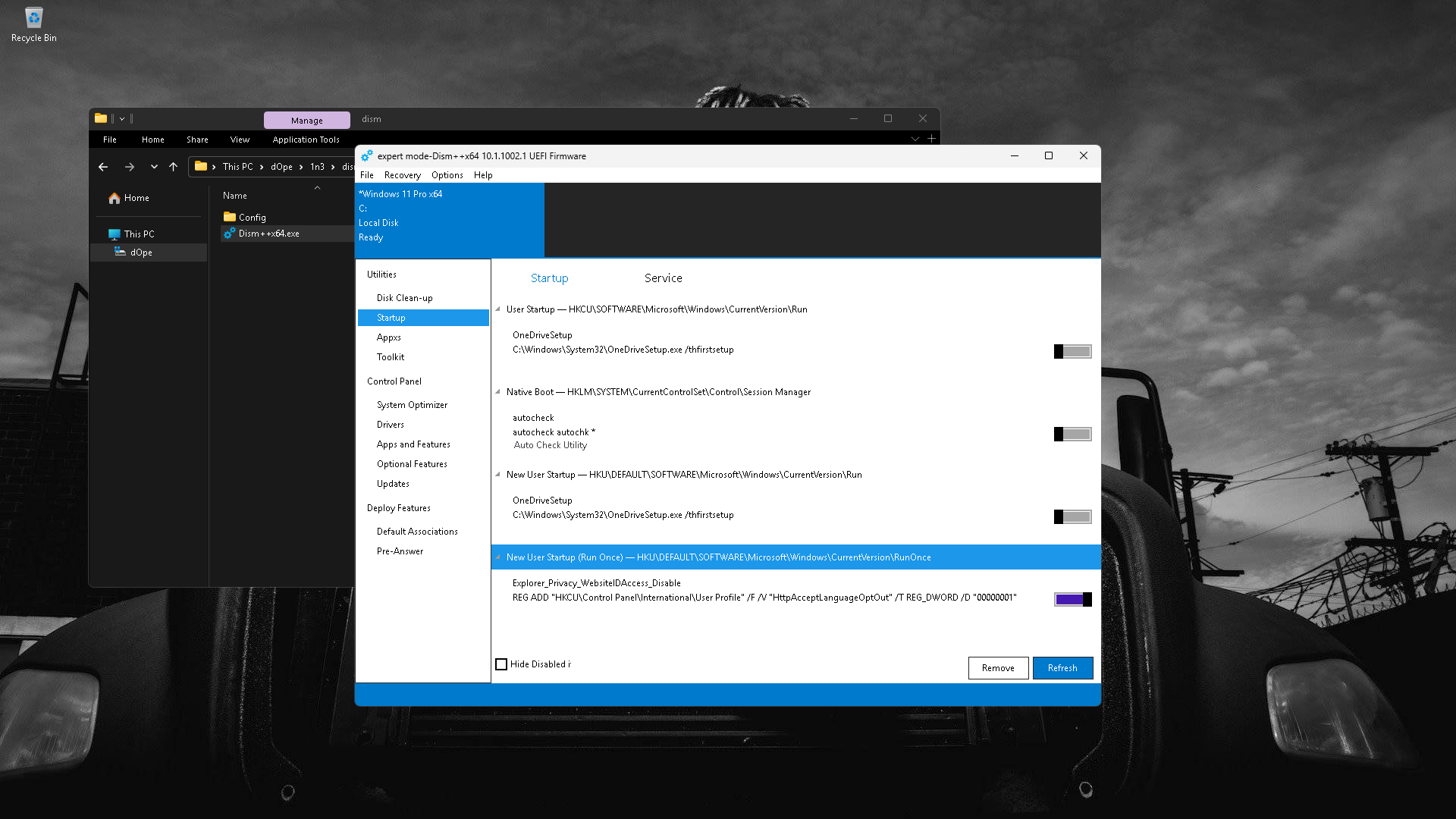Open the File menu in Dism++
Screen dimensions: 1456x819
point(367,175)
